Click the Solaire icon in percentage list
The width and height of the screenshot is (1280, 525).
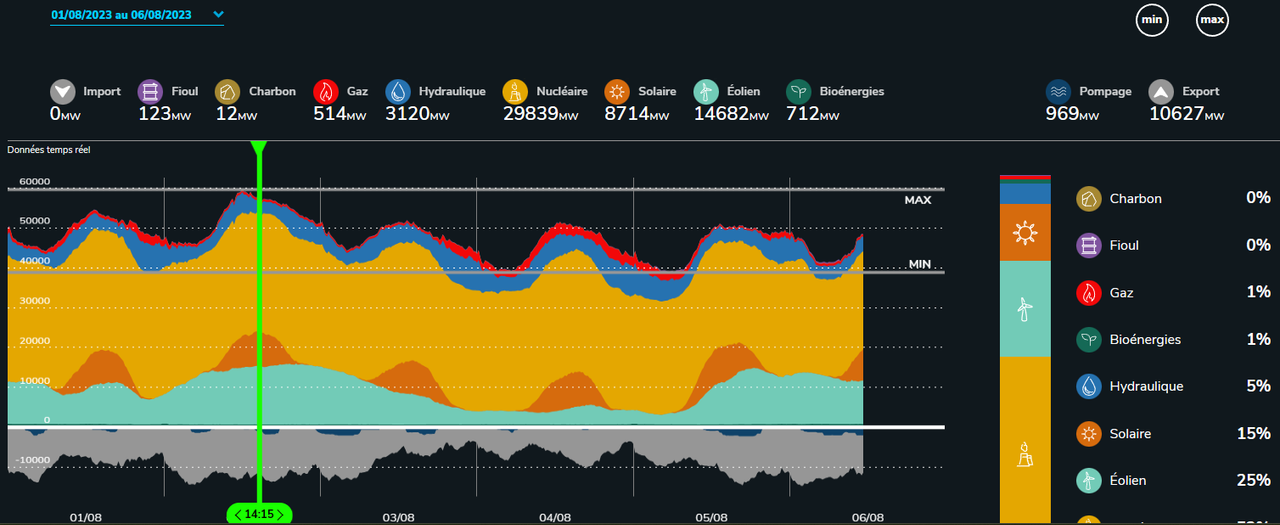coord(1088,434)
